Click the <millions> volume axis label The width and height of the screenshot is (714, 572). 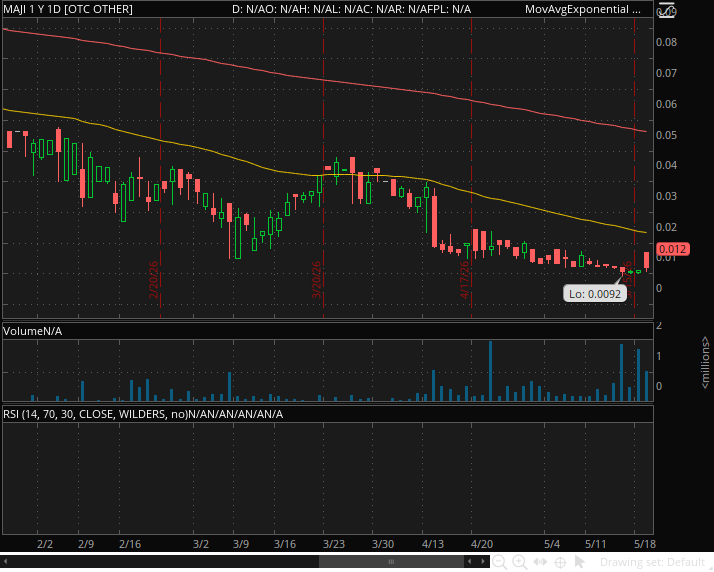click(x=705, y=363)
